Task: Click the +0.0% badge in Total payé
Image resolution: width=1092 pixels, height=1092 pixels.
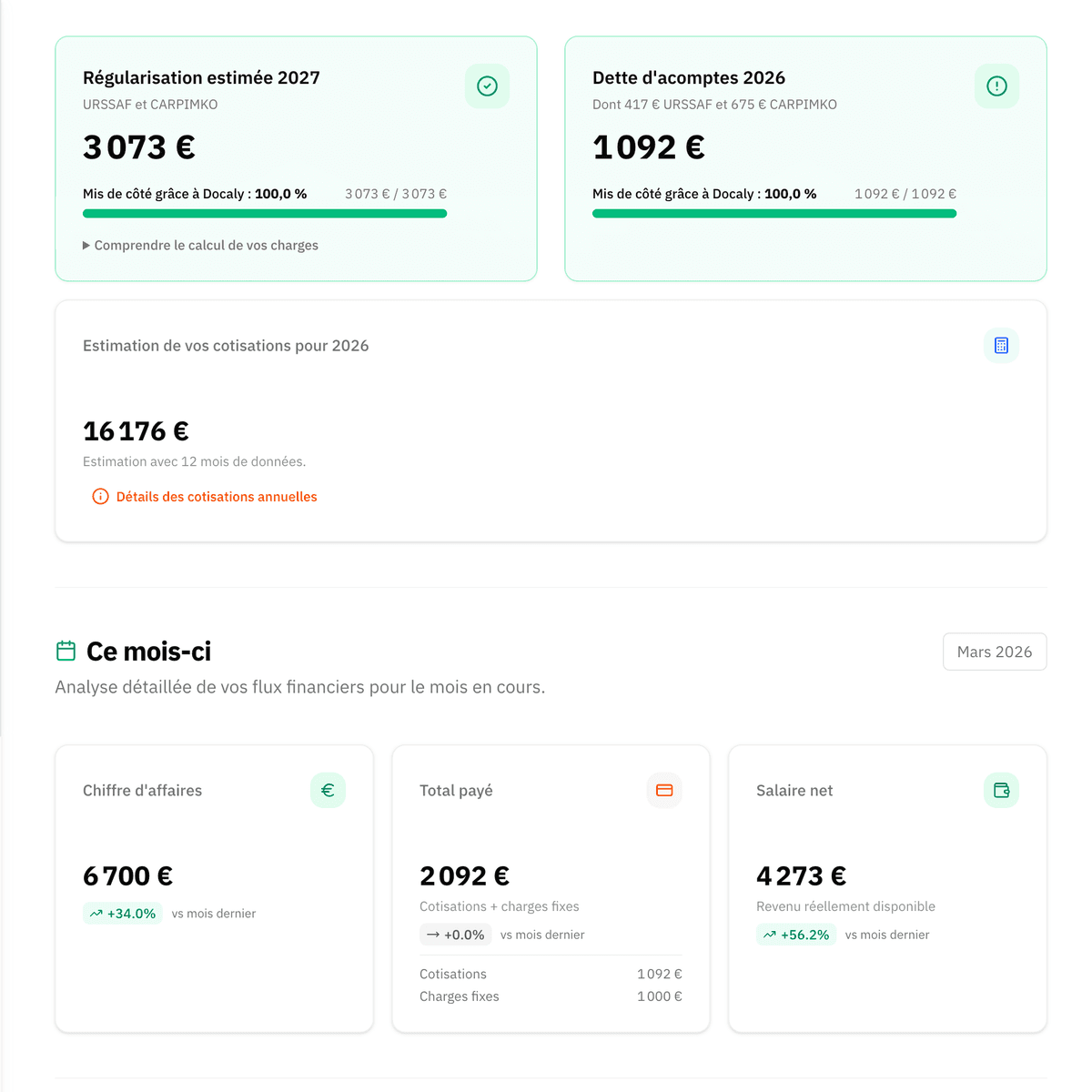Action: (456, 935)
